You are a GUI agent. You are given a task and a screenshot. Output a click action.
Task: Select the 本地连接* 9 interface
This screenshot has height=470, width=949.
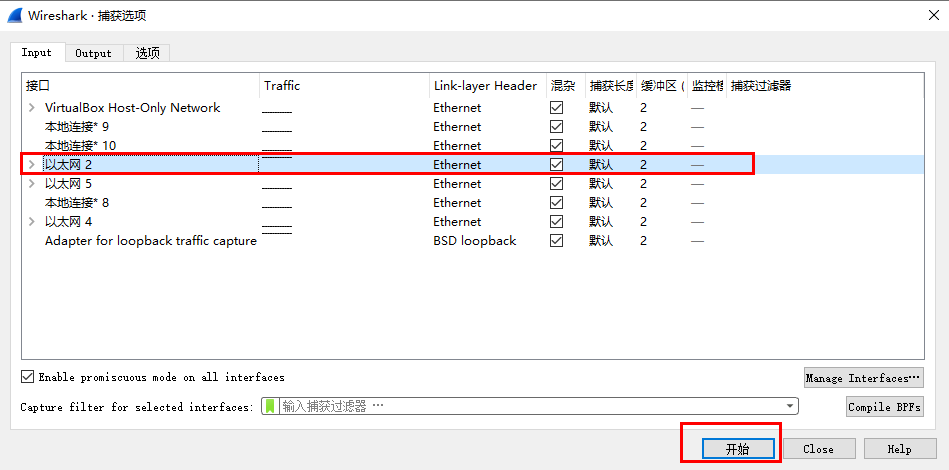coord(77,127)
